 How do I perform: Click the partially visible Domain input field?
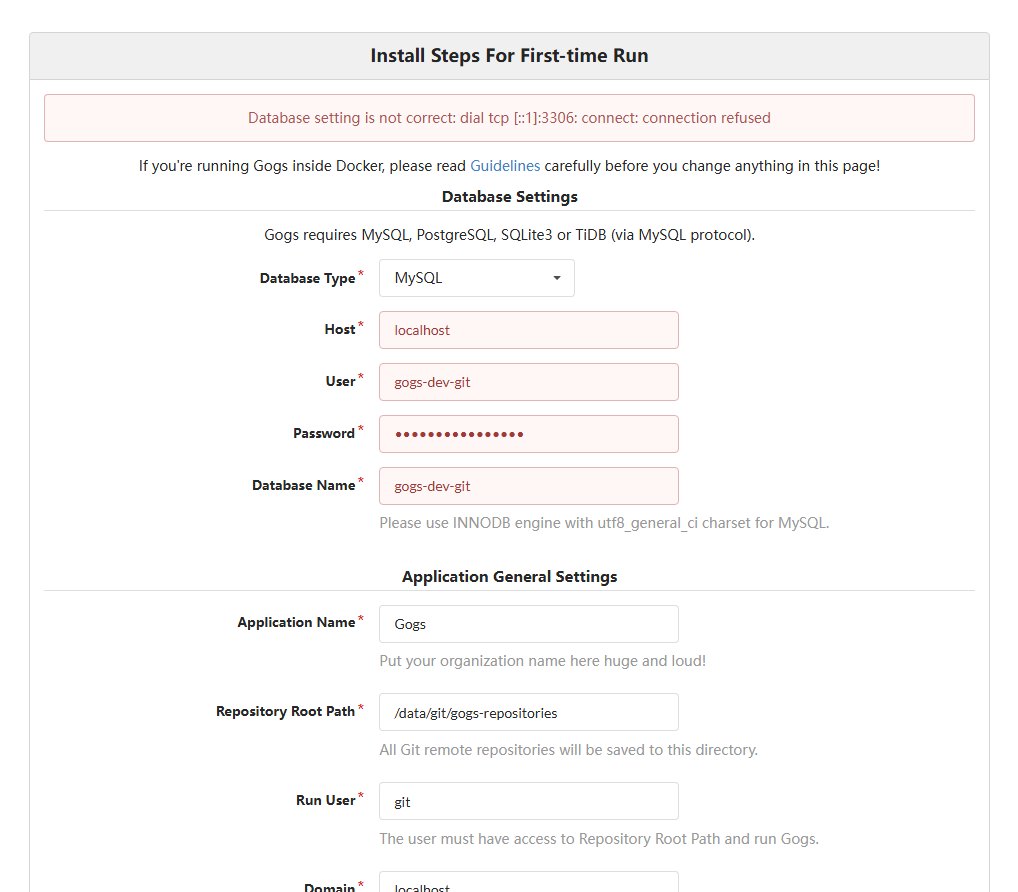(528, 882)
